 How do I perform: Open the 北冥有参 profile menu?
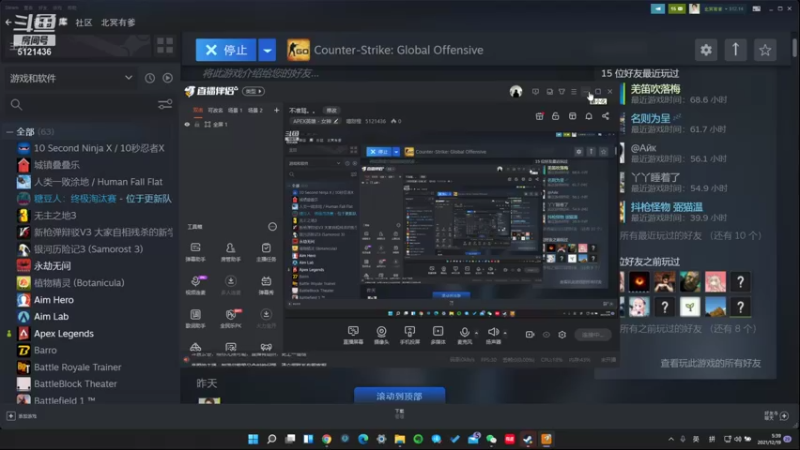coord(118,22)
